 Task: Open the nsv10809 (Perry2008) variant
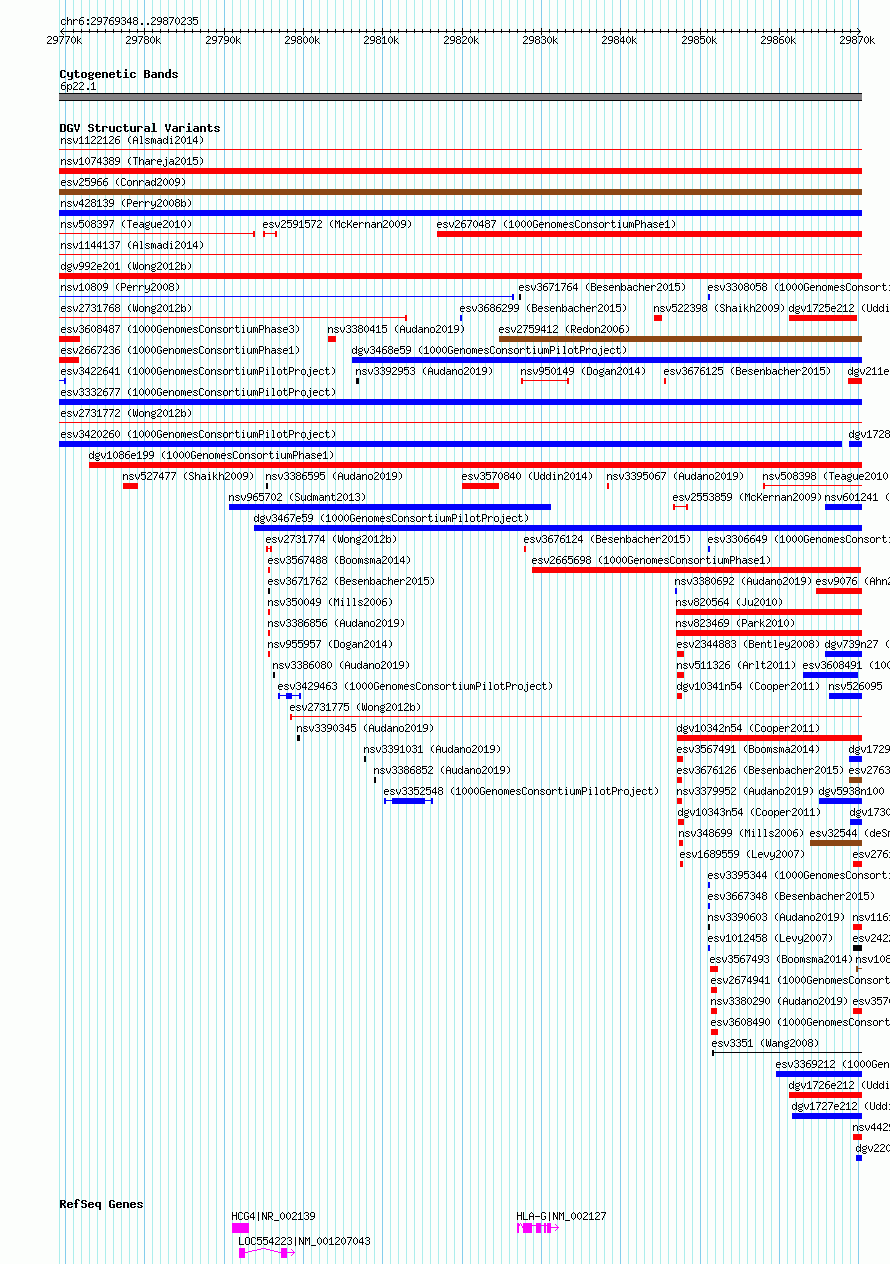119,287
